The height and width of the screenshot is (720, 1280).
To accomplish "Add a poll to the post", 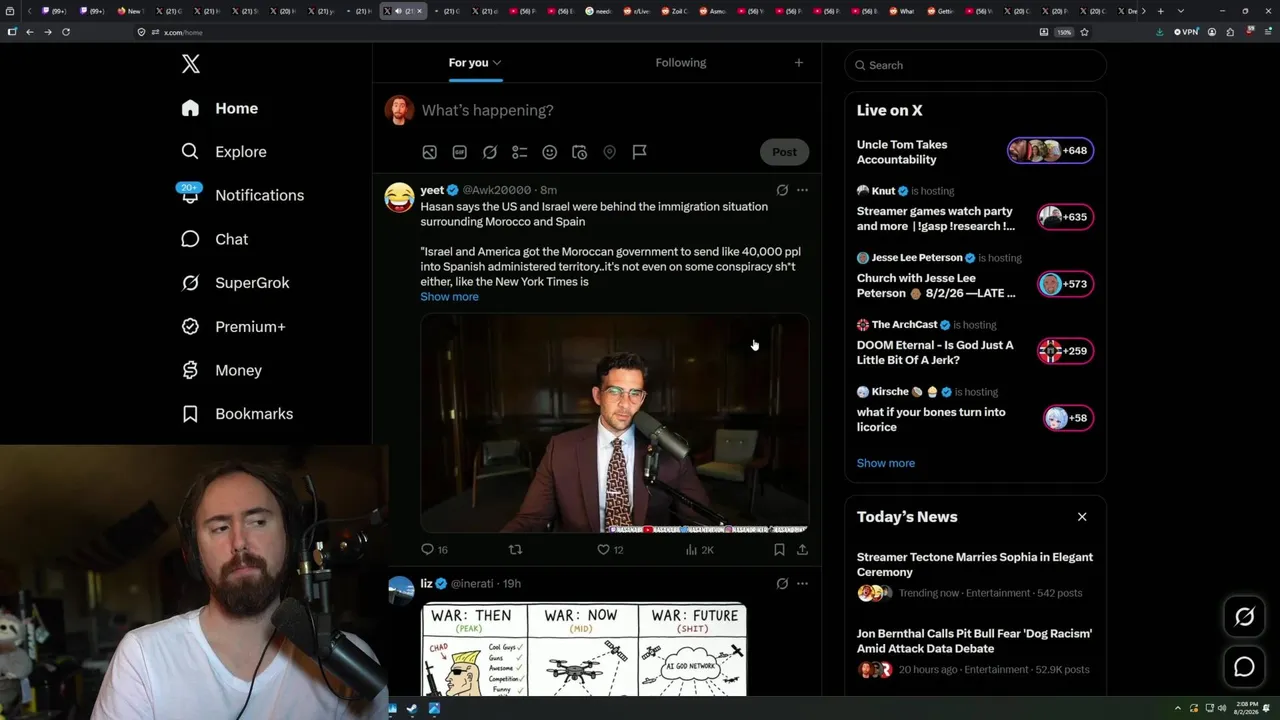I will coord(519,152).
